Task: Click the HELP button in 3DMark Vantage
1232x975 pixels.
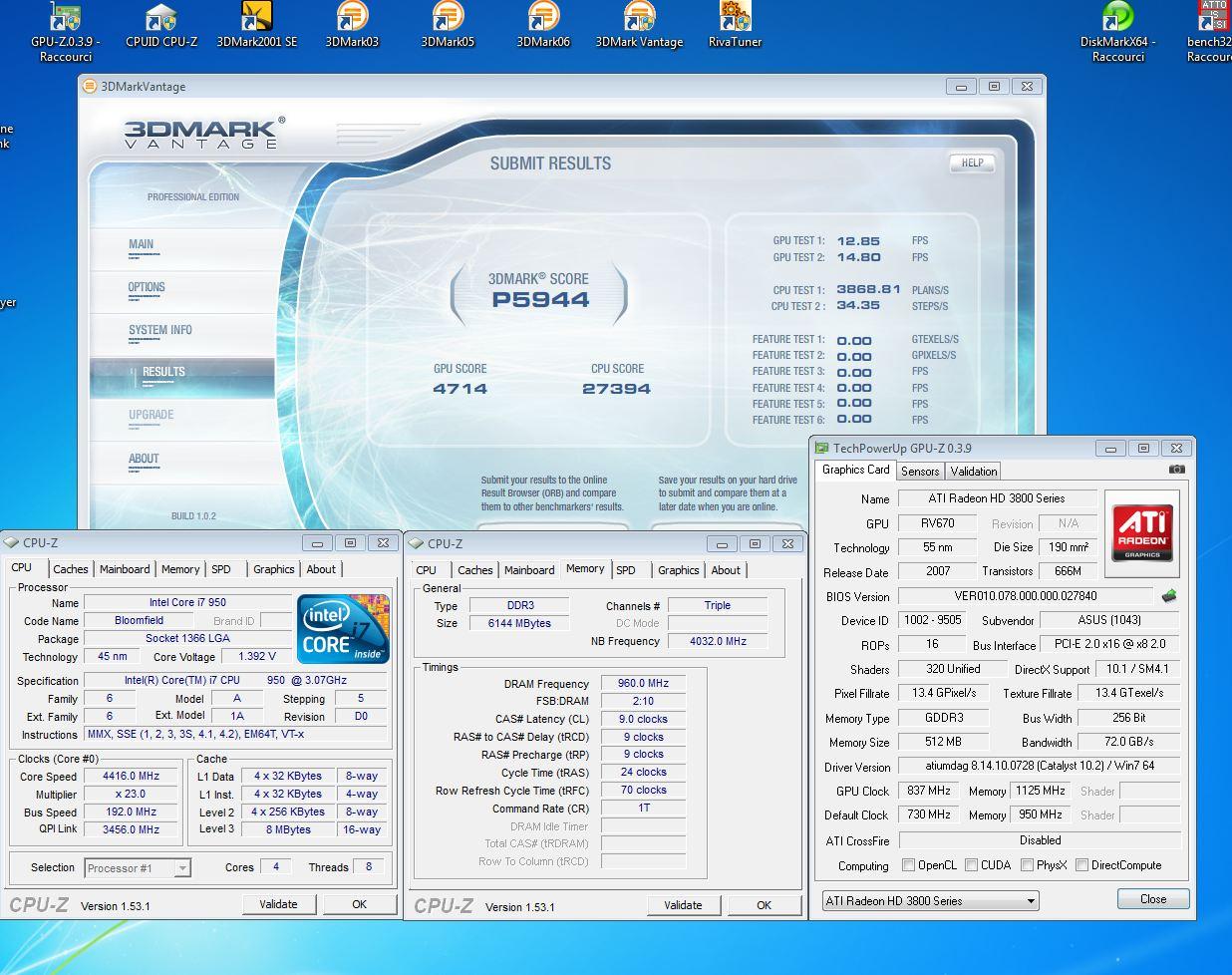Action: [x=972, y=163]
